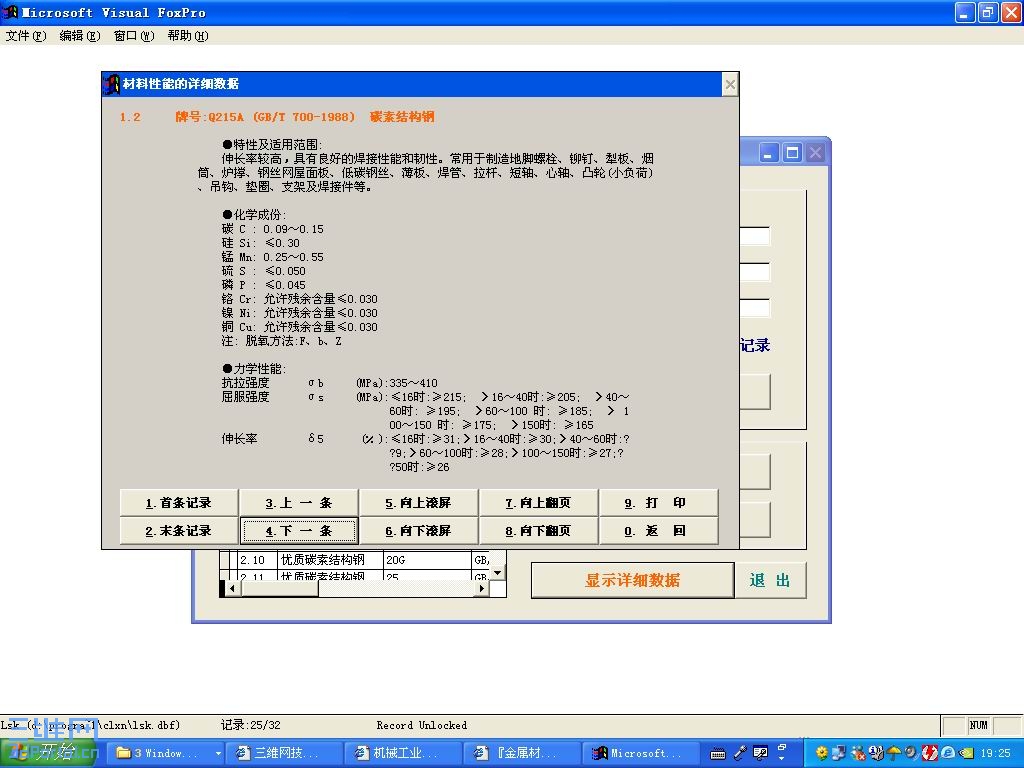Click 退出 button in background window
Viewport: 1024px width, 768px height.
pos(771,580)
